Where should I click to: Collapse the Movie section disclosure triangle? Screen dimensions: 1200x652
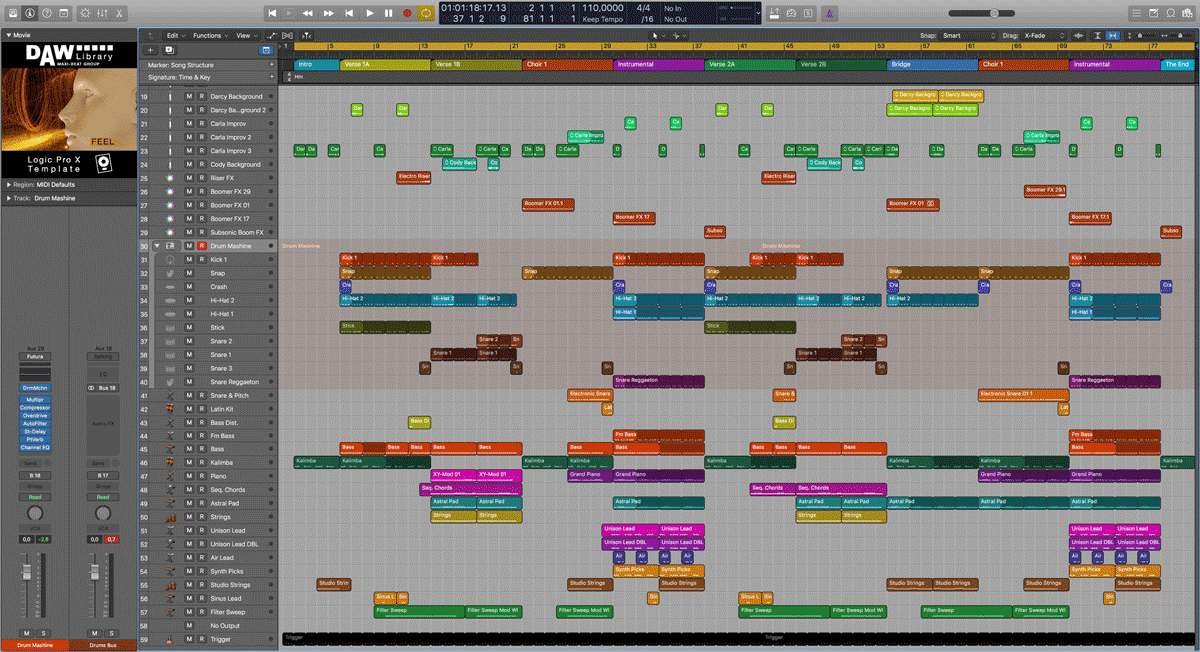(x=8, y=35)
